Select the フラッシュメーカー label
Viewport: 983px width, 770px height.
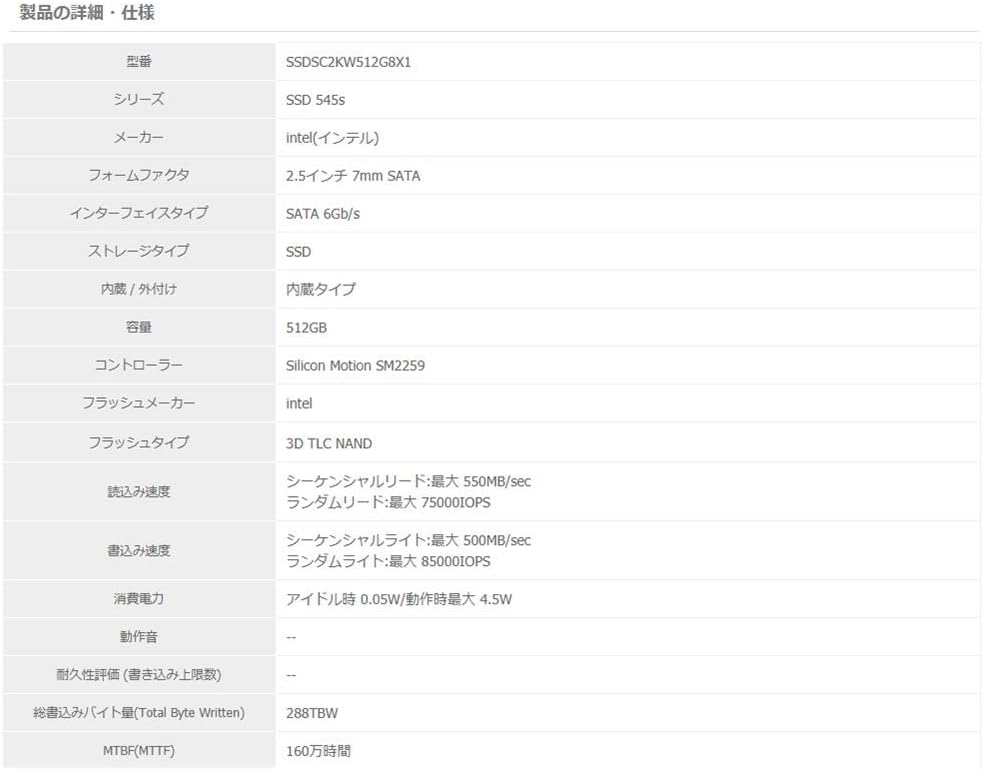click(139, 403)
